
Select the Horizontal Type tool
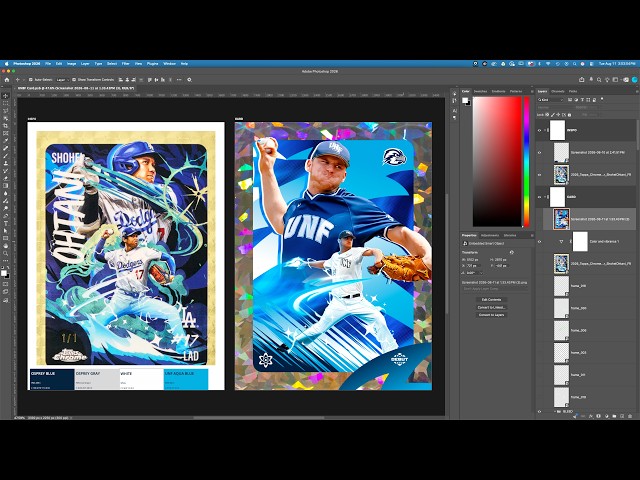(5, 223)
